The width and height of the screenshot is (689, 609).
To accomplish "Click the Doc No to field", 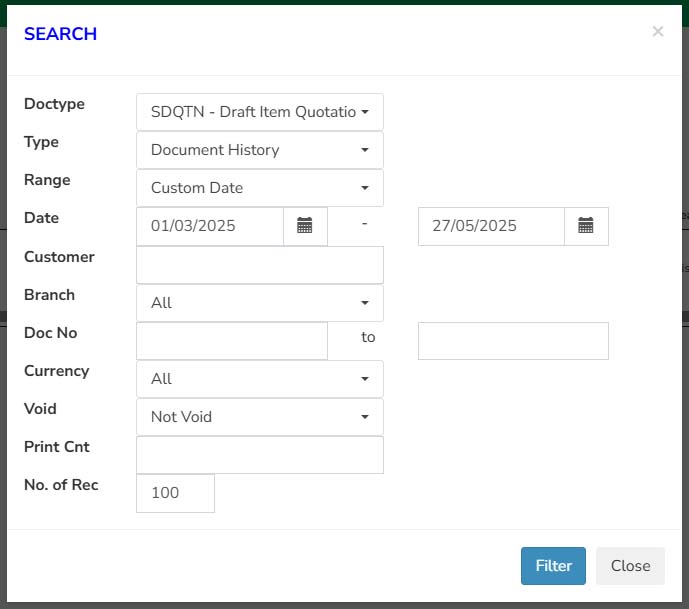I will [x=513, y=341].
